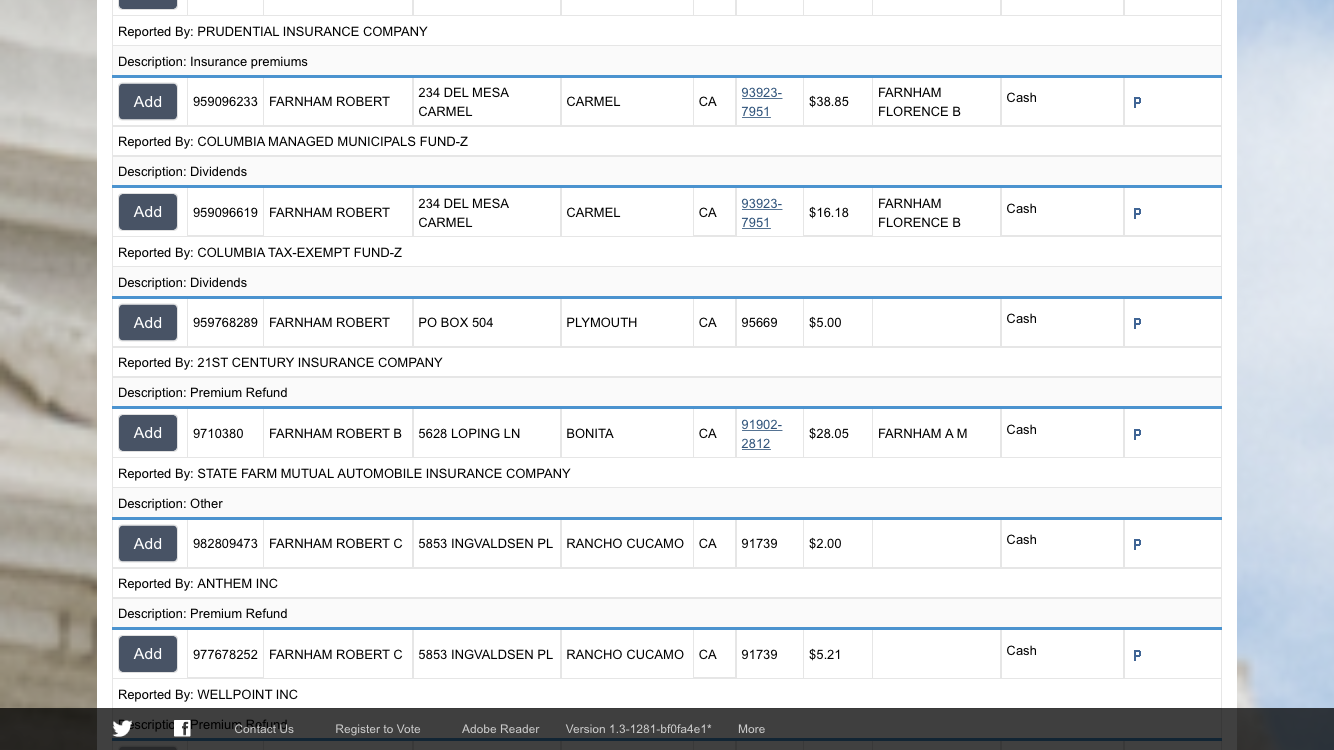Click zip code 95669 cell
The height and width of the screenshot is (750, 1334).
(x=769, y=322)
